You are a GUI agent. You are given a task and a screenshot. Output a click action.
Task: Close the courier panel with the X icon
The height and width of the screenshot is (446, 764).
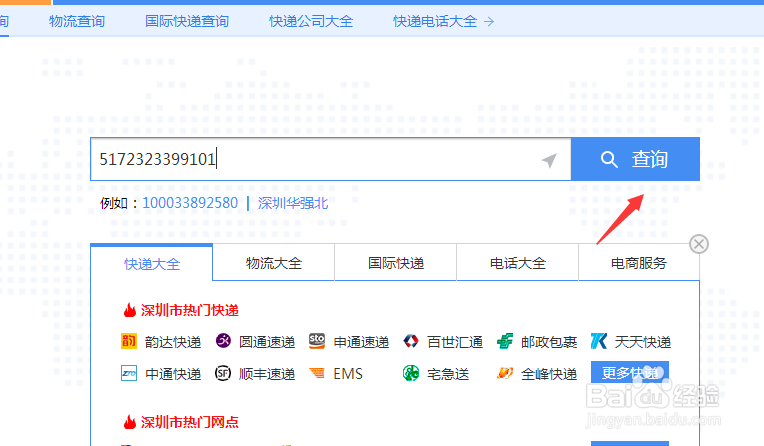click(699, 244)
